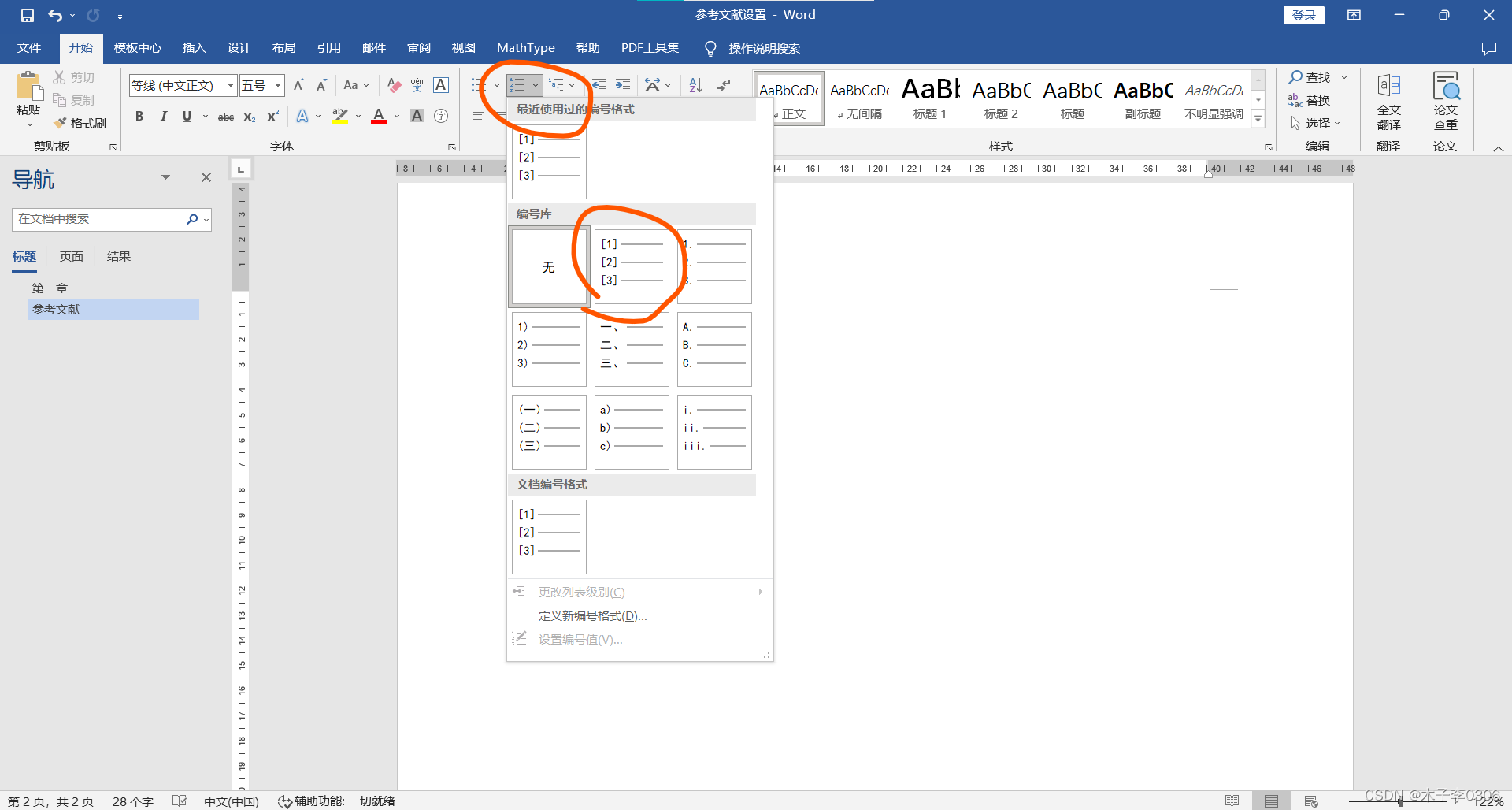
Task: Apply character shading icon
Action: click(x=417, y=116)
